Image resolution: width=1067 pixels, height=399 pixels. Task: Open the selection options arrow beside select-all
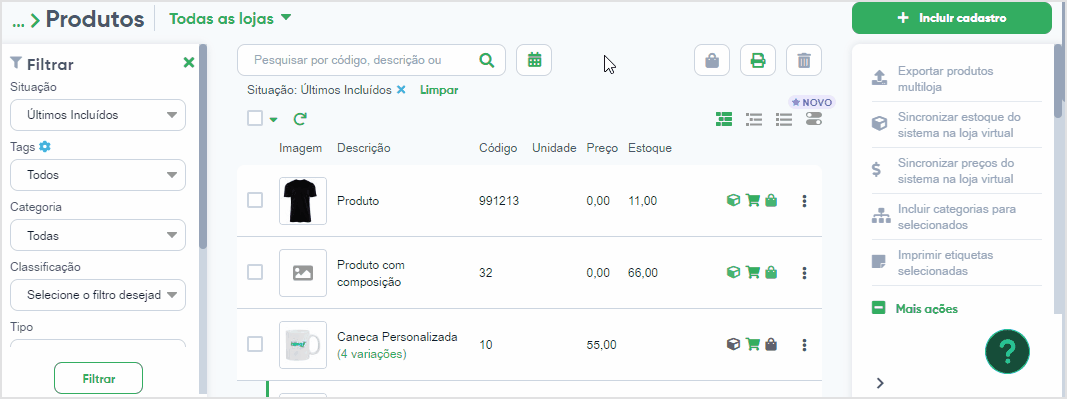click(274, 120)
